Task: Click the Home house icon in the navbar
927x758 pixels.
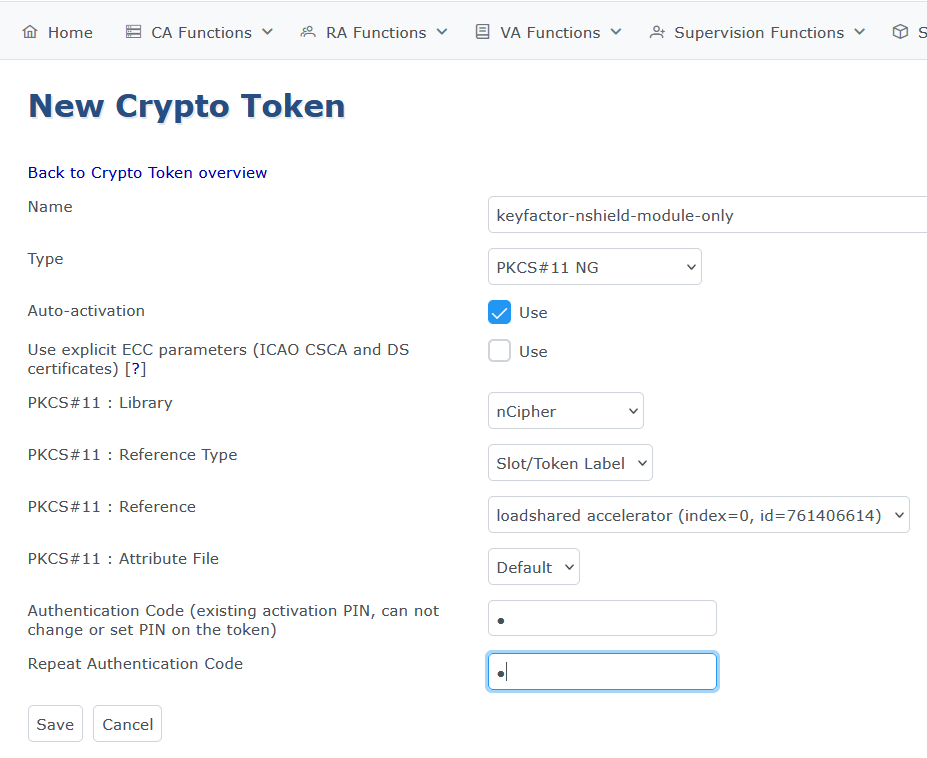Action: 30,31
